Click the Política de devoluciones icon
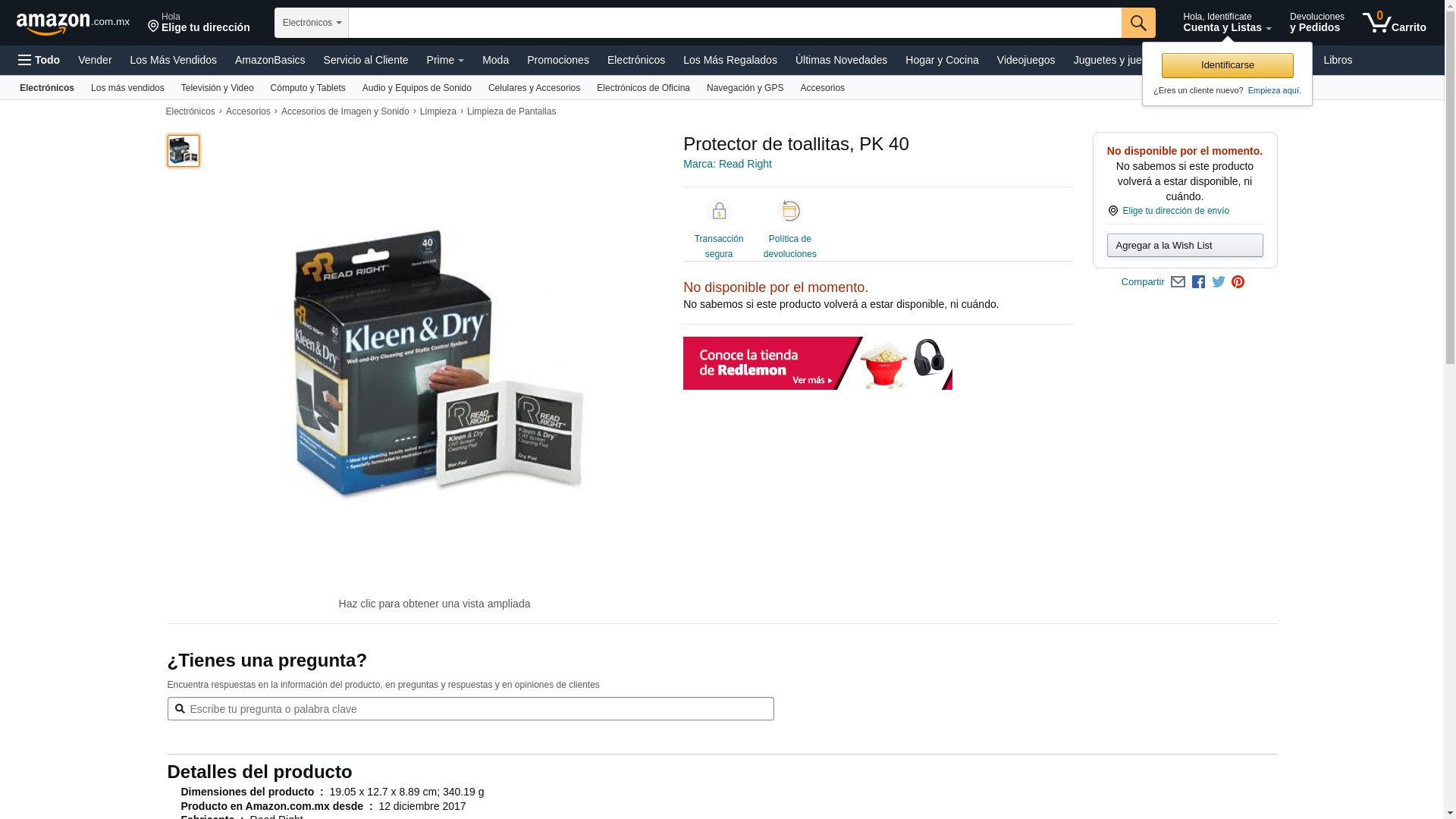The height and width of the screenshot is (819, 1456). tap(790, 211)
